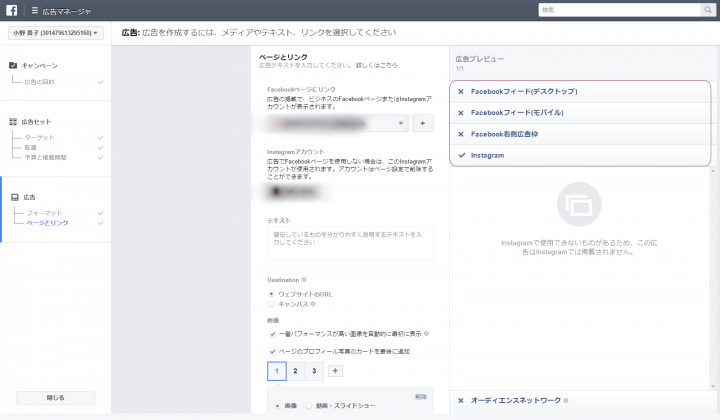Select carousel card 1 tab

tap(277, 371)
